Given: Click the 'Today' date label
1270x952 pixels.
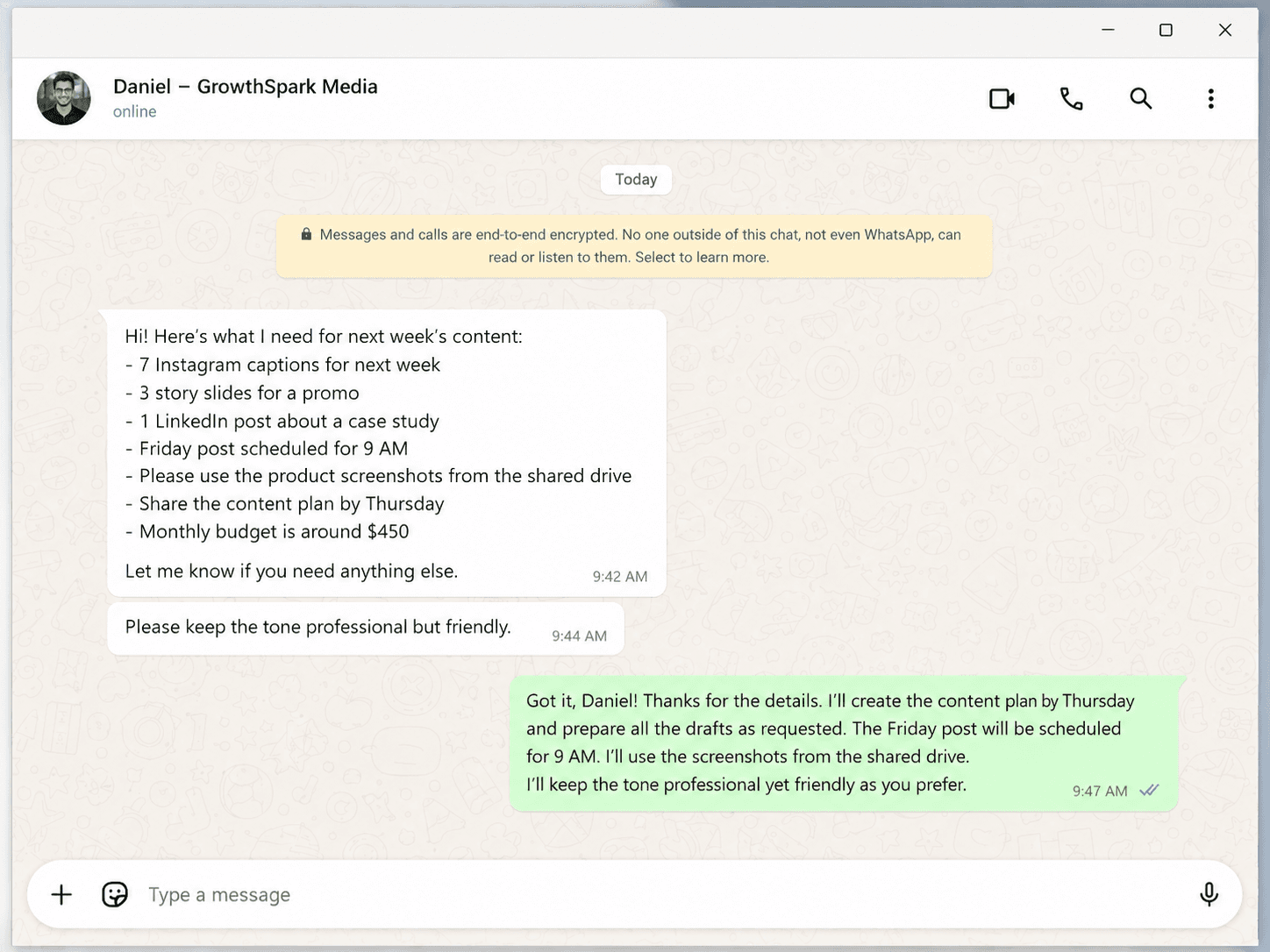Looking at the screenshot, I should click(x=636, y=180).
